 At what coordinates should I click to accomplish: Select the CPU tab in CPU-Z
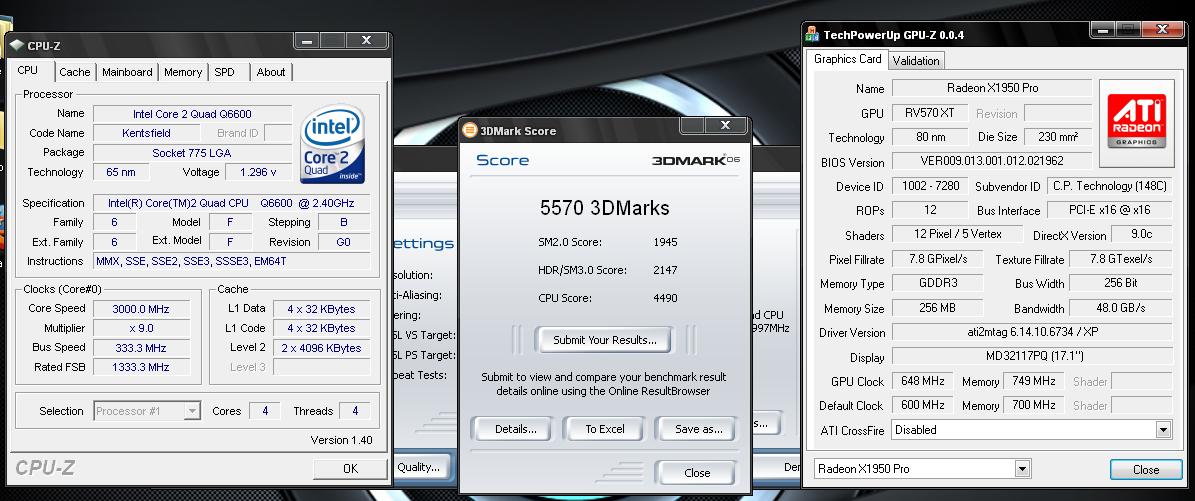pyautogui.click(x=29, y=70)
